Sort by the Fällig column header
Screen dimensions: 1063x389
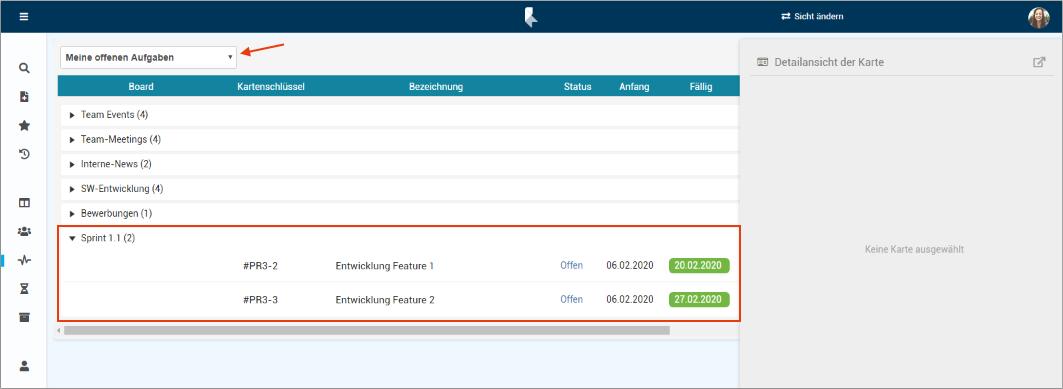[x=701, y=87]
